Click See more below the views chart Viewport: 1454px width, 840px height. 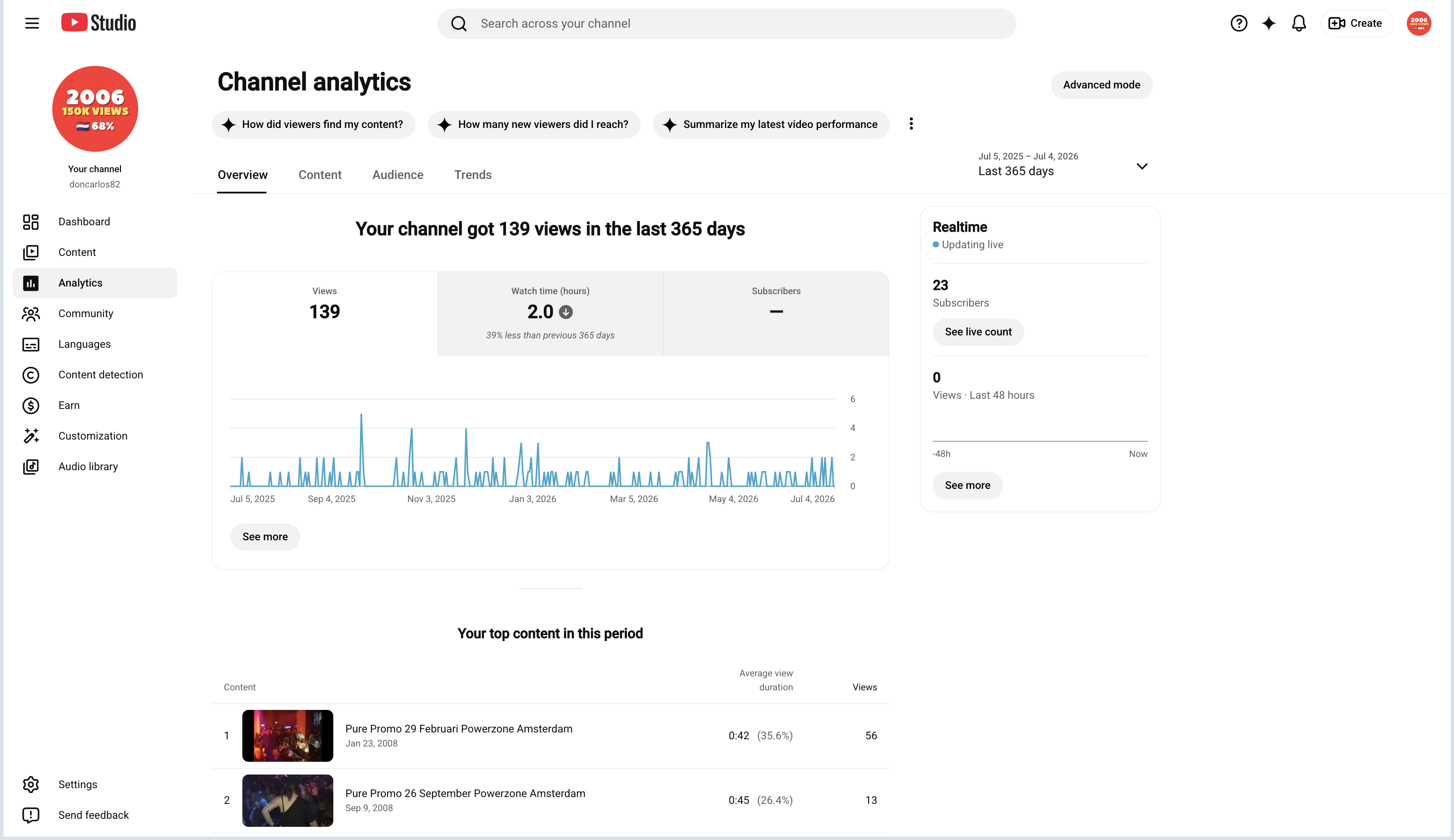point(265,536)
